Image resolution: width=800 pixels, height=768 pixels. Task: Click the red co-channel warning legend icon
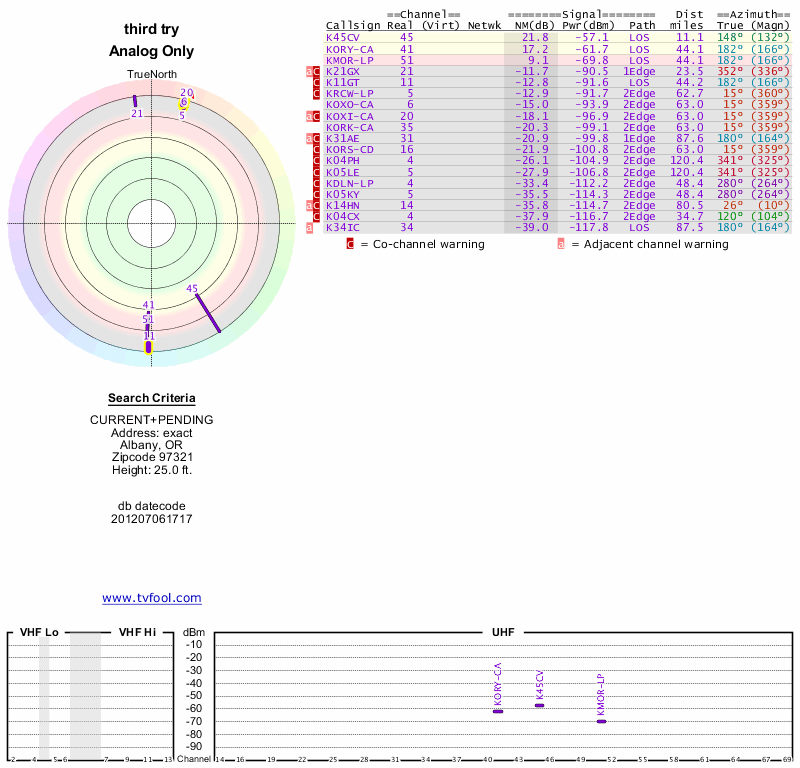point(351,244)
